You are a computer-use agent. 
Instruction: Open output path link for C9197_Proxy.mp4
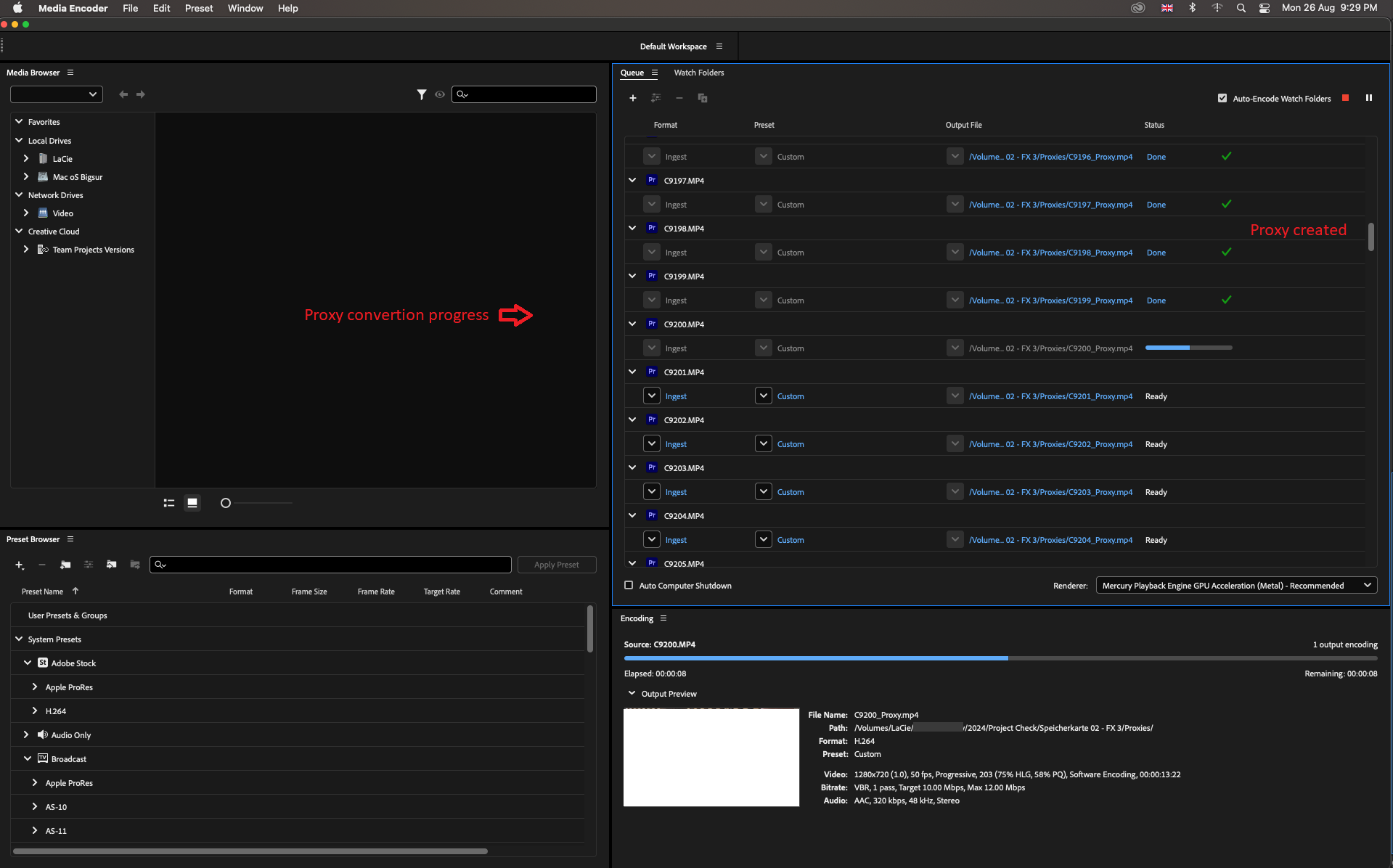[1050, 205]
